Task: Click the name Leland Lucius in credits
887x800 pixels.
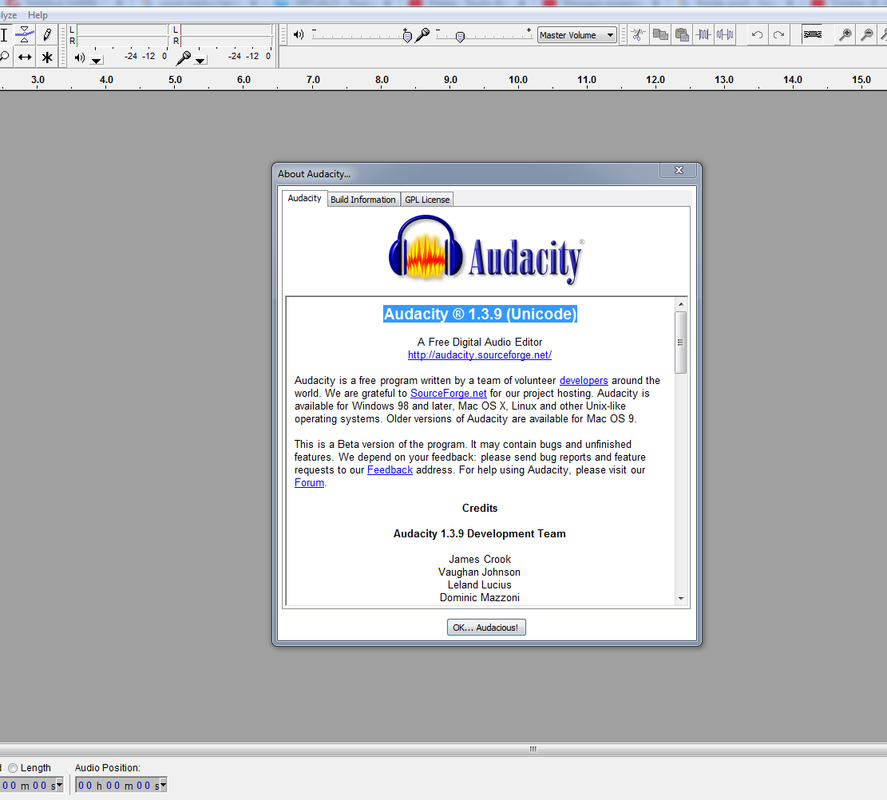Action: tap(479, 584)
